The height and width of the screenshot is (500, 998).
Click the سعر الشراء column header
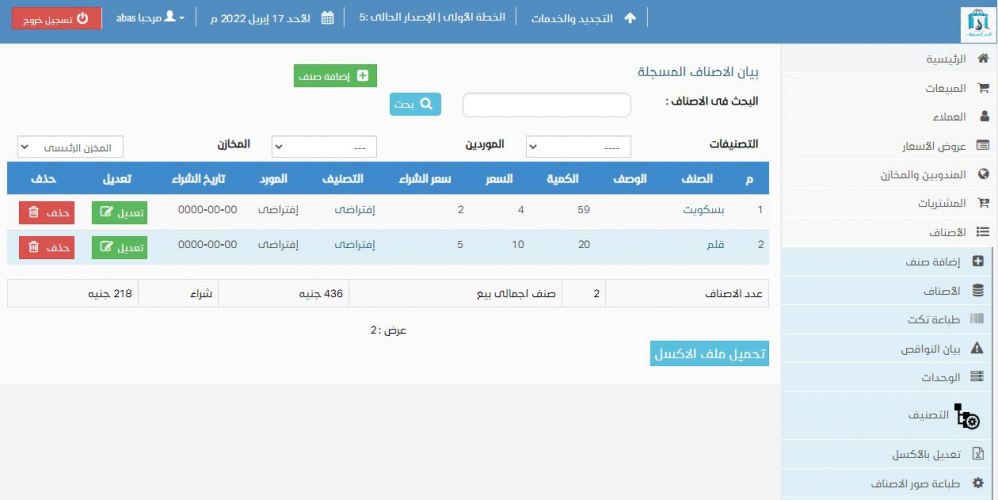[425, 179]
